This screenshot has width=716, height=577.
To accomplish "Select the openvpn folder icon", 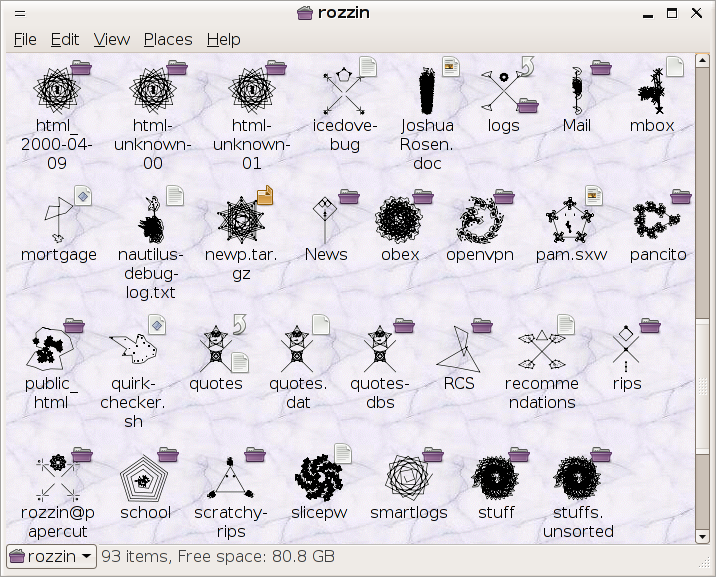I will [x=479, y=220].
